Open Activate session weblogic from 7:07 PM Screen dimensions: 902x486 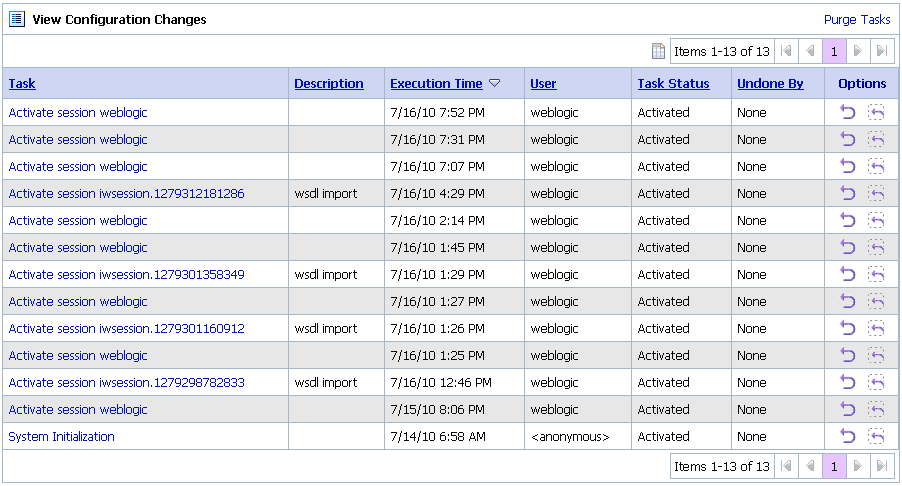[78, 167]
